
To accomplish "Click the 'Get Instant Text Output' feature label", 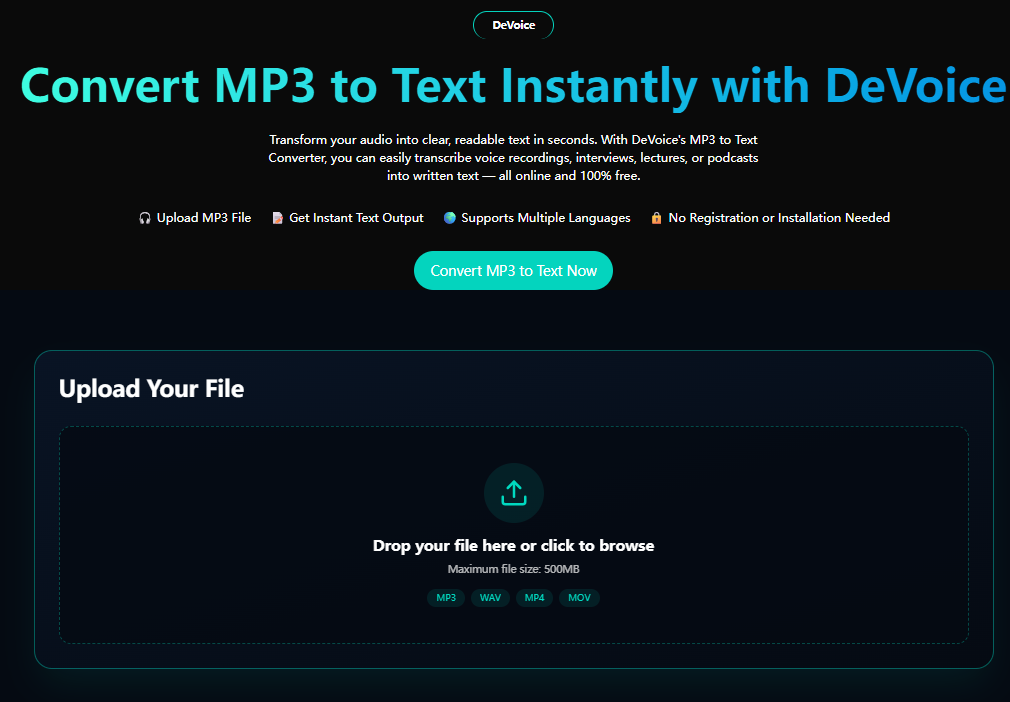I will 356,218.
